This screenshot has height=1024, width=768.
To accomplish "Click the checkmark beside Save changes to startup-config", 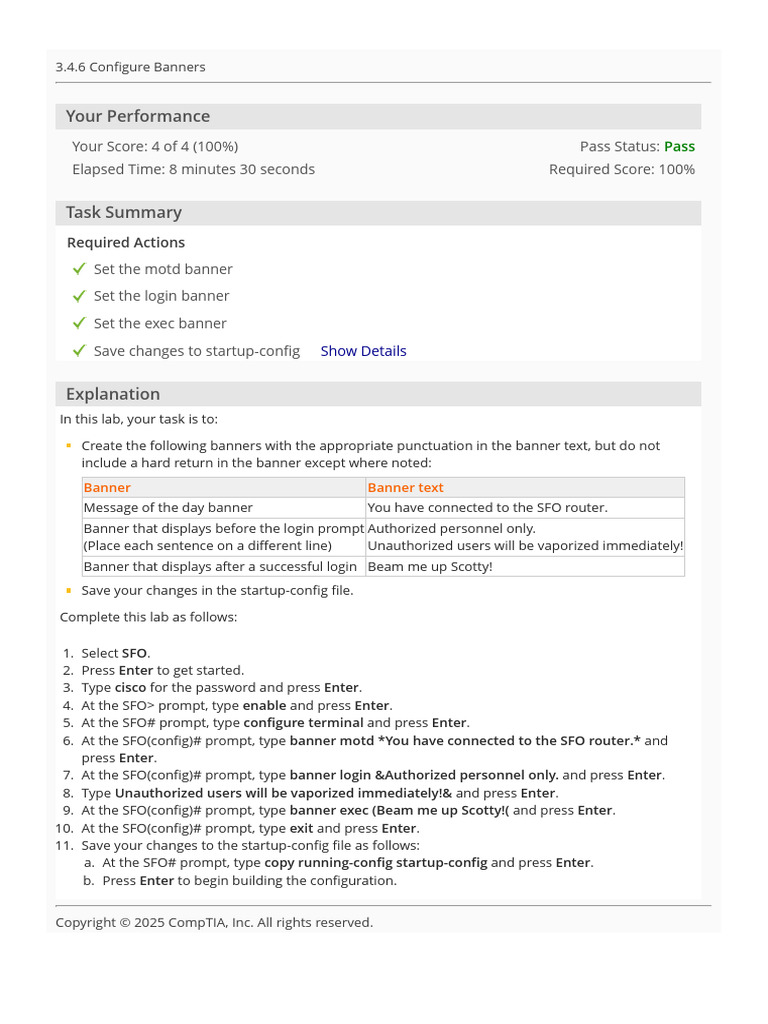I will tap(79, 351).
